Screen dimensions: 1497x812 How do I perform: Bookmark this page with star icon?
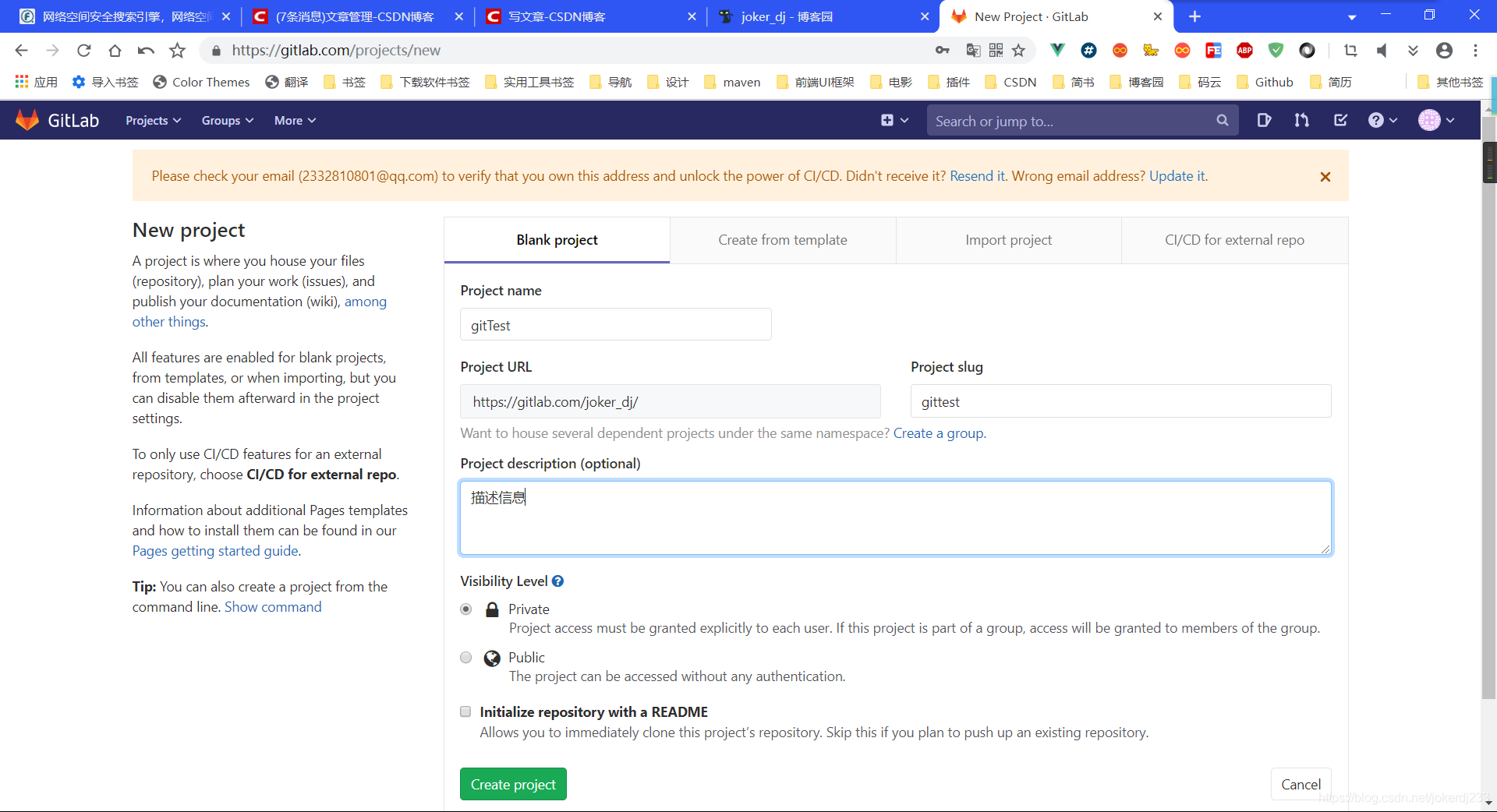pos(1018,50)
